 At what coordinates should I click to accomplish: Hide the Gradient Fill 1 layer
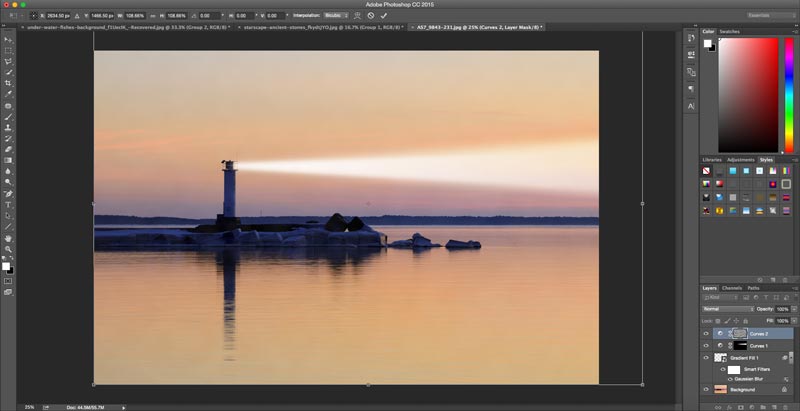point(706,358)
